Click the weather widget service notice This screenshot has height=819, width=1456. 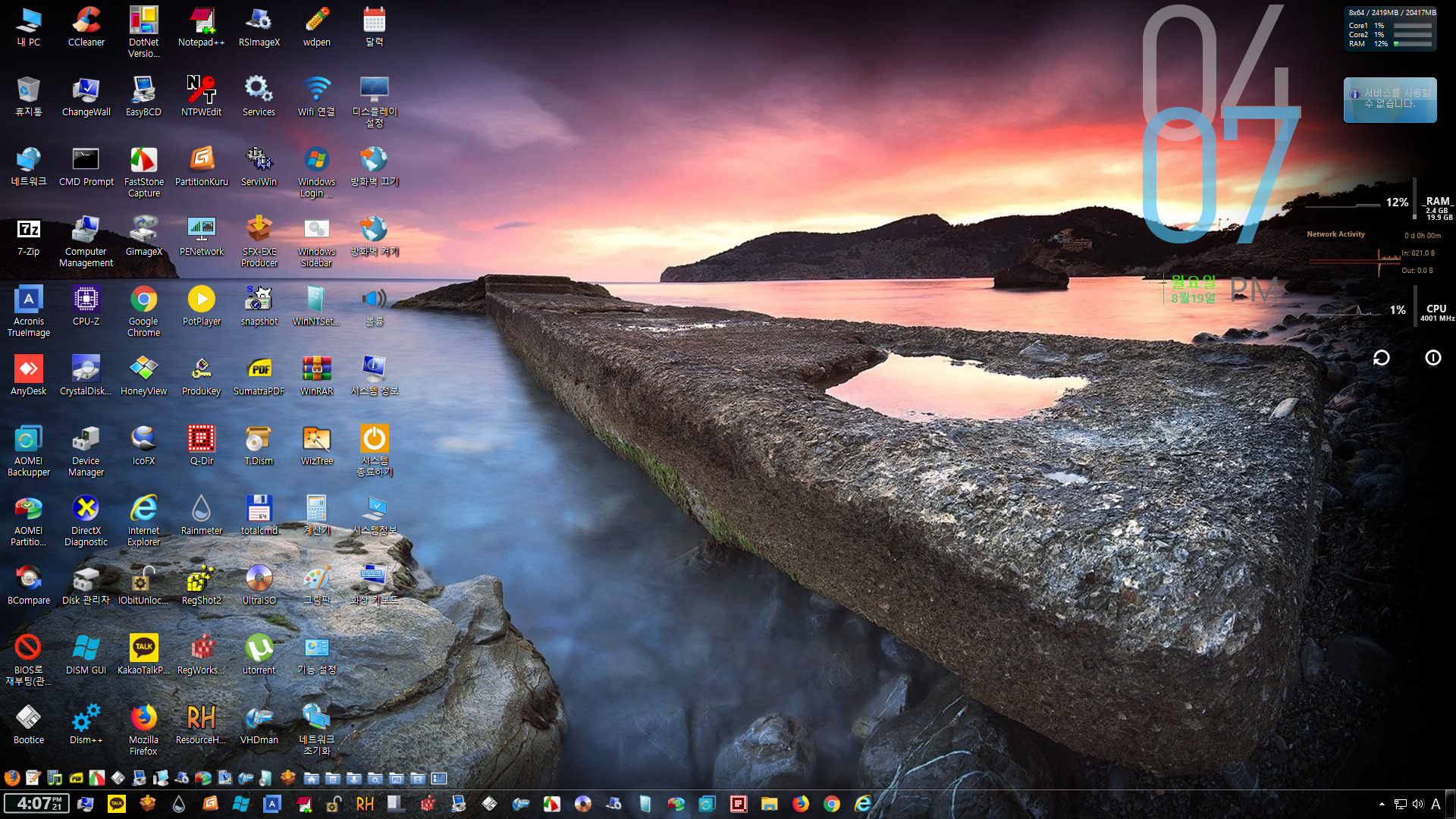[1390, 99]
